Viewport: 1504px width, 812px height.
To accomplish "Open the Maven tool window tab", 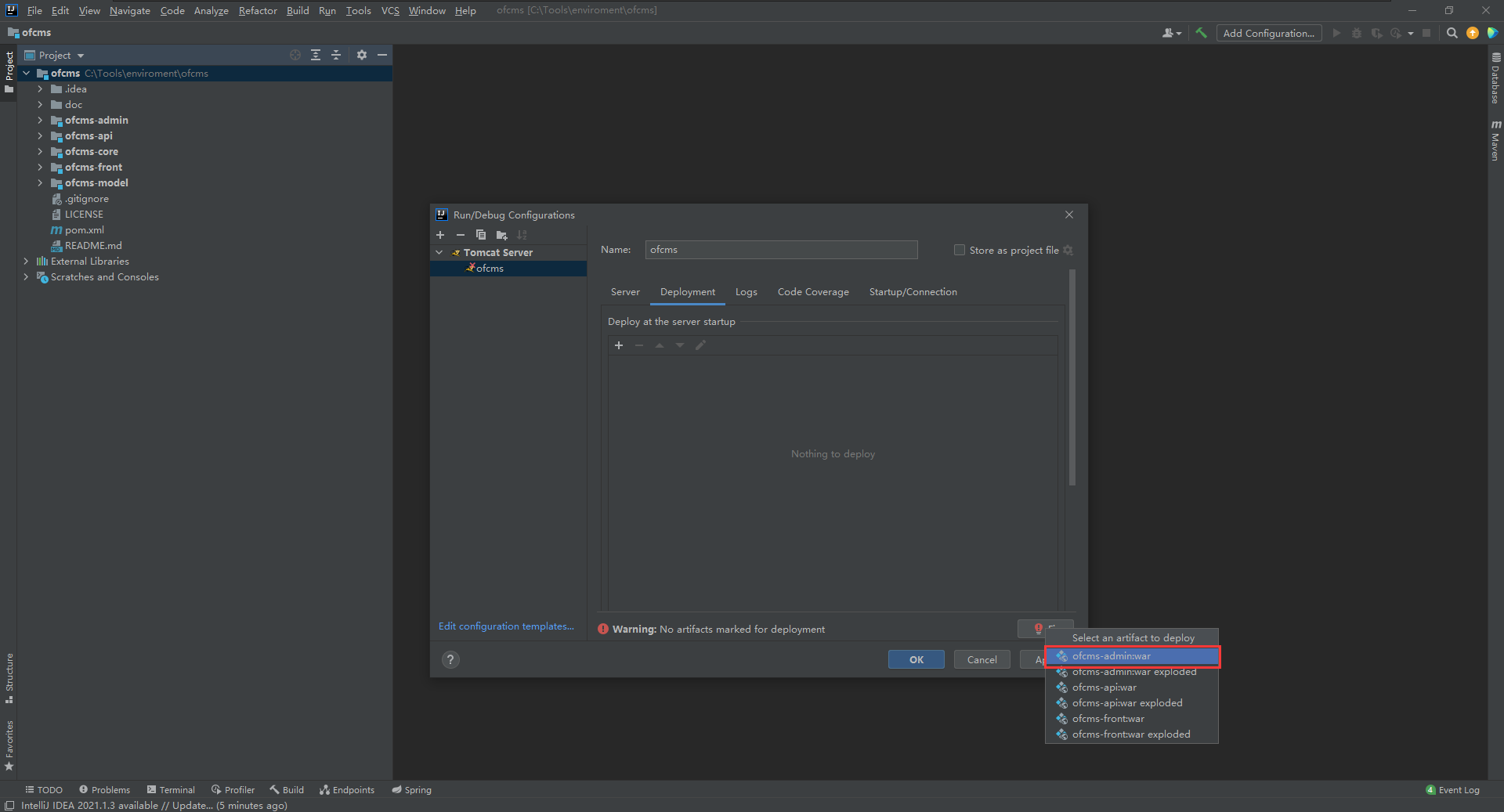I will coord(1495,141).
